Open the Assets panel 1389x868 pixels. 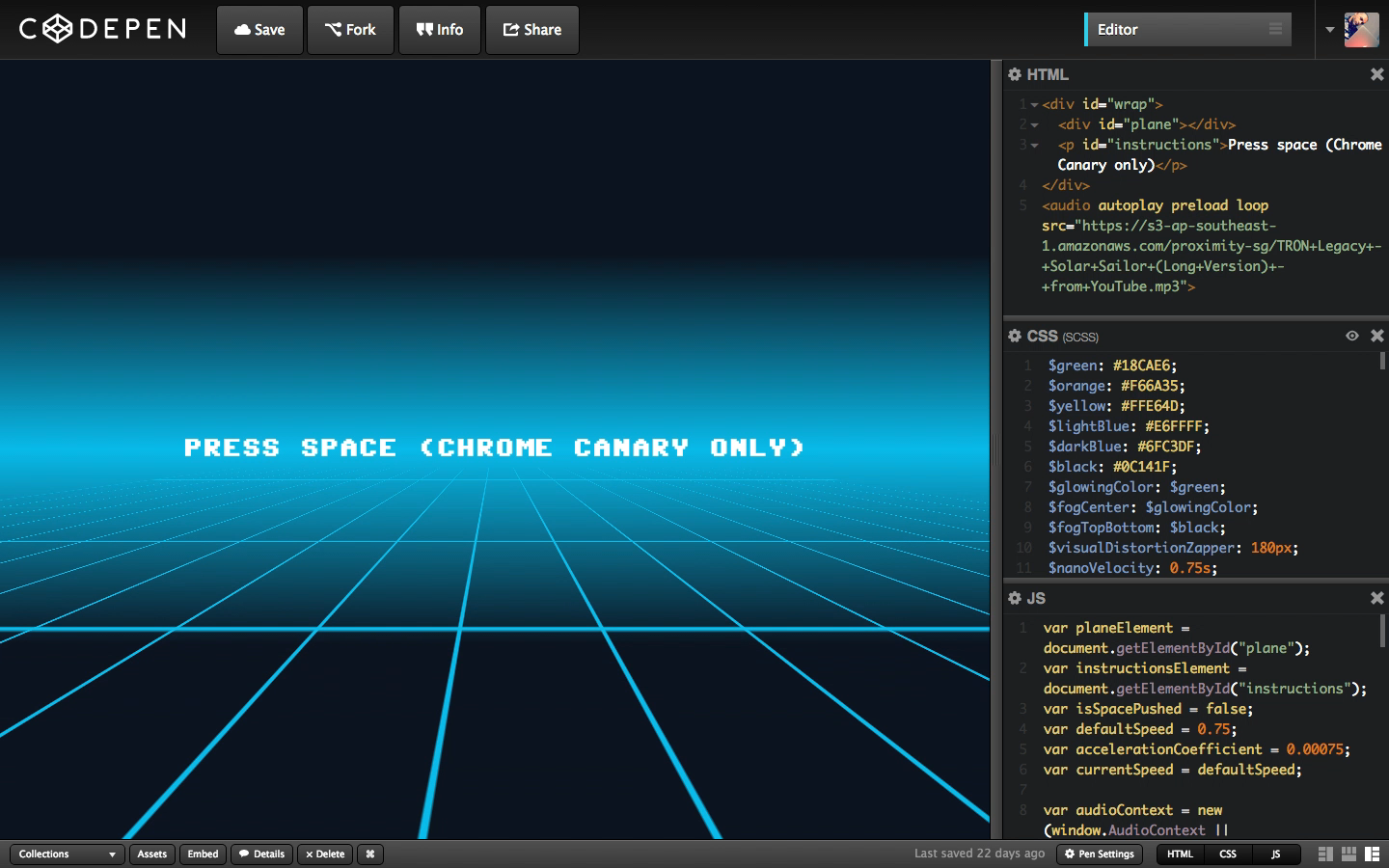coord(151,854)
